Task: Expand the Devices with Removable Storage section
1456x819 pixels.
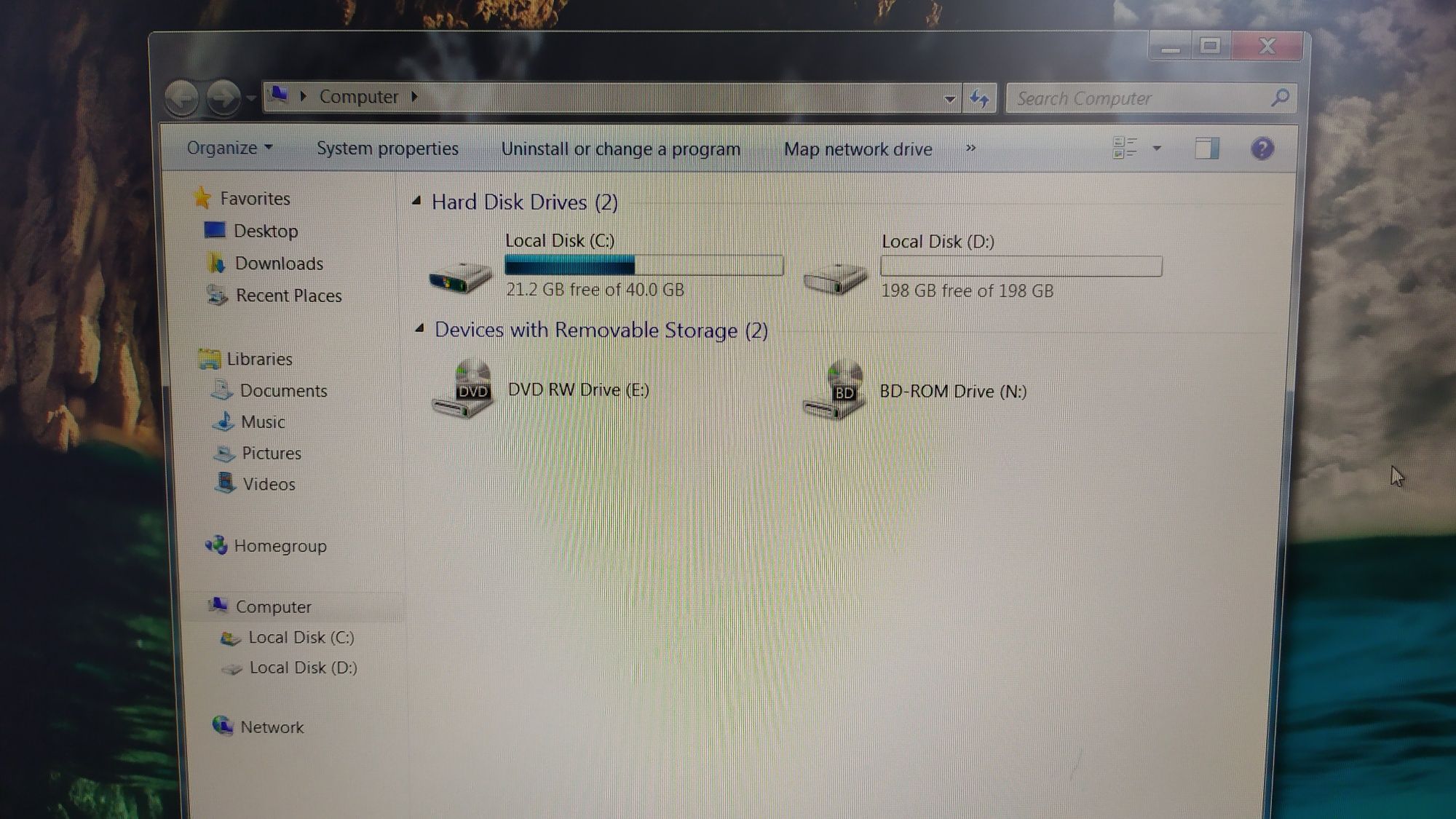Action: [419, 330]
